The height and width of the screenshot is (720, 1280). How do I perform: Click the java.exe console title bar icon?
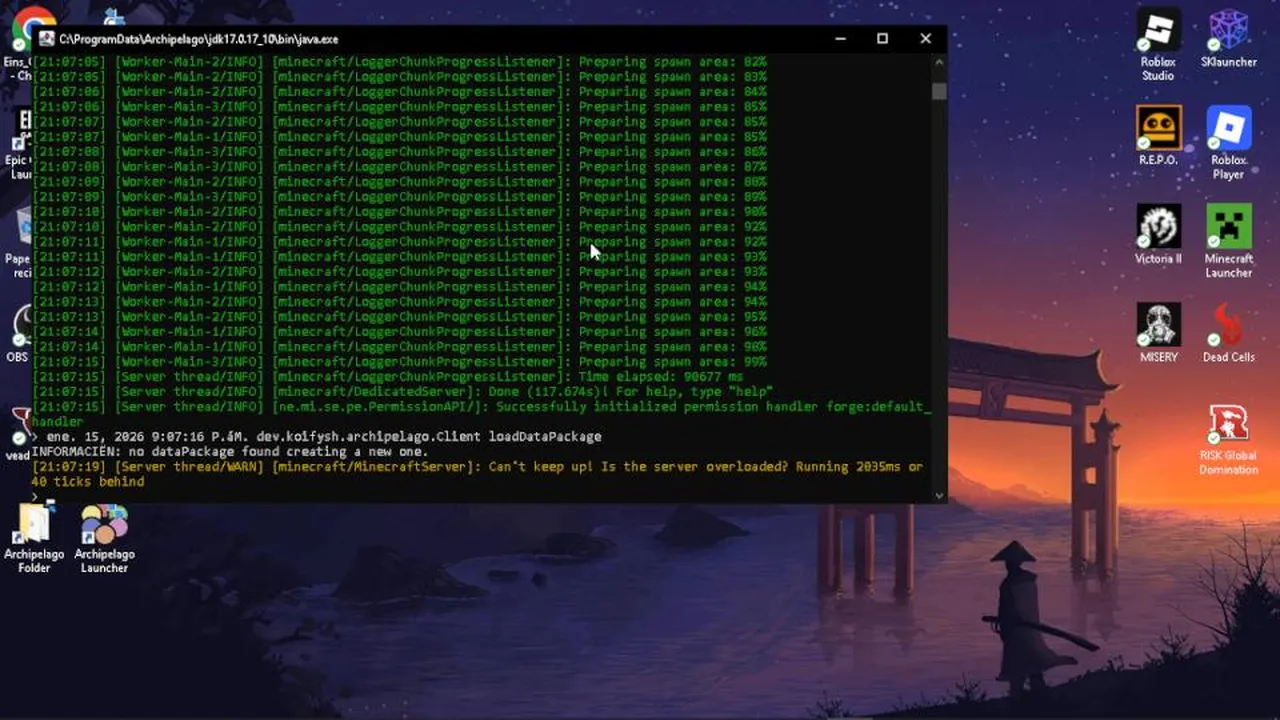click(47, 39)
